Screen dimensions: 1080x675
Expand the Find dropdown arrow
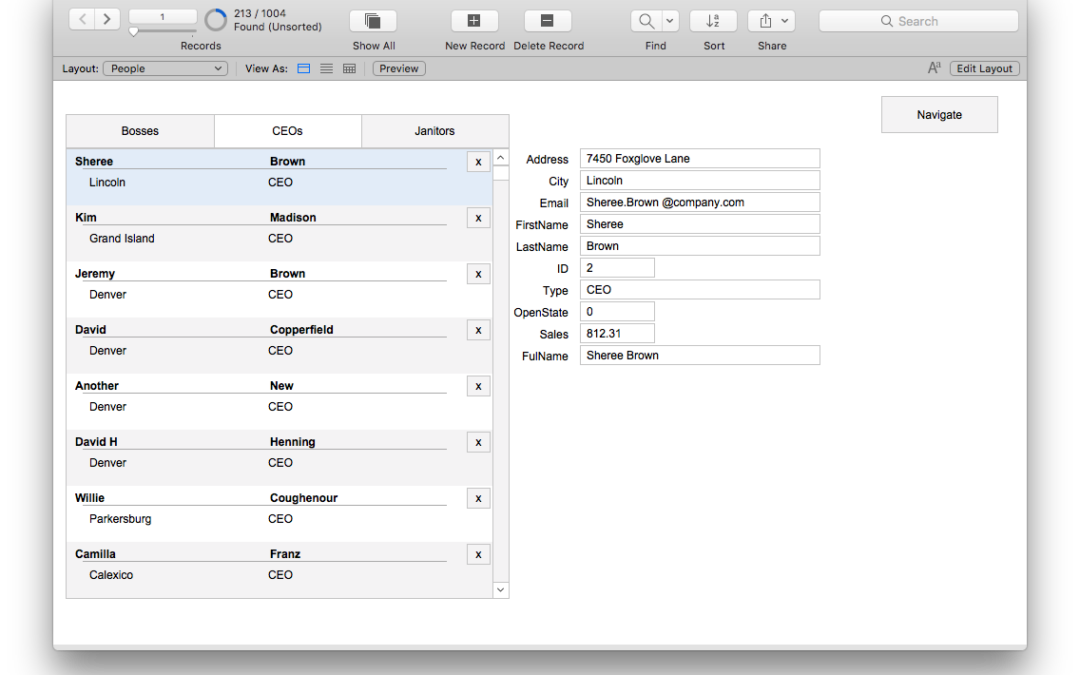(670, 21)
